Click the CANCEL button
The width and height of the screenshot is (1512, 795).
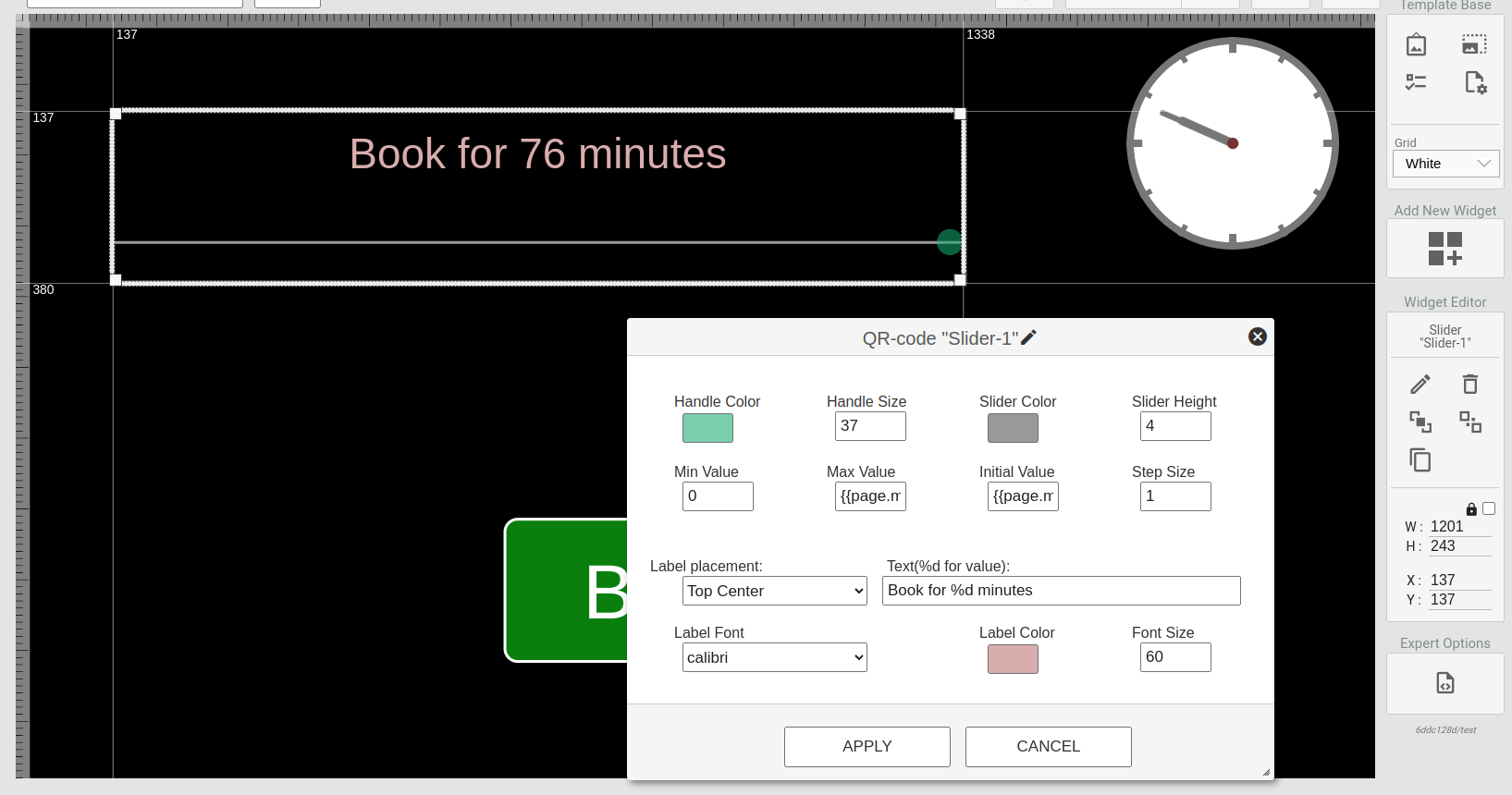tap(1049, 747)
